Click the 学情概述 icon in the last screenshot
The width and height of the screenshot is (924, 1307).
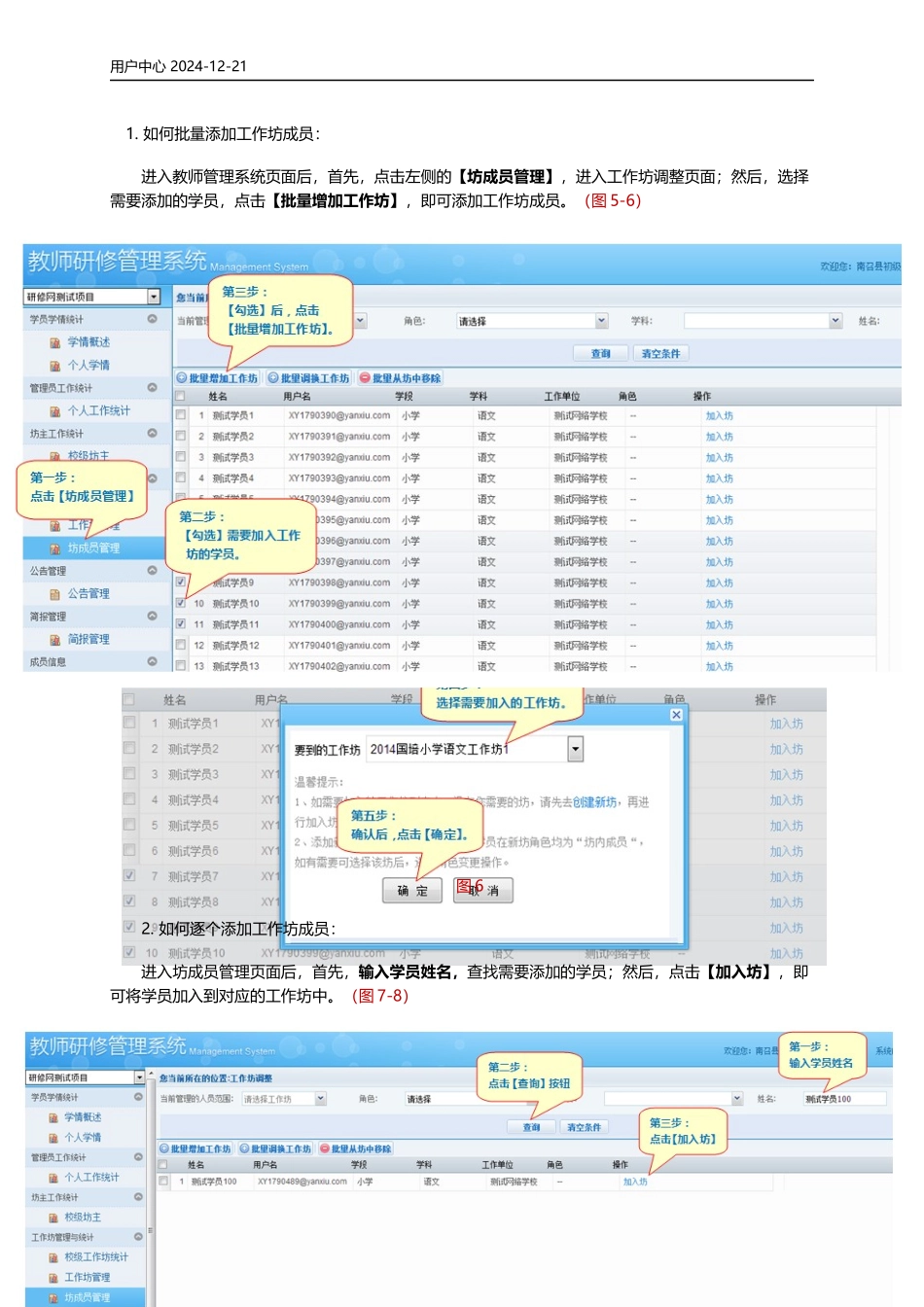[53, 1118]
